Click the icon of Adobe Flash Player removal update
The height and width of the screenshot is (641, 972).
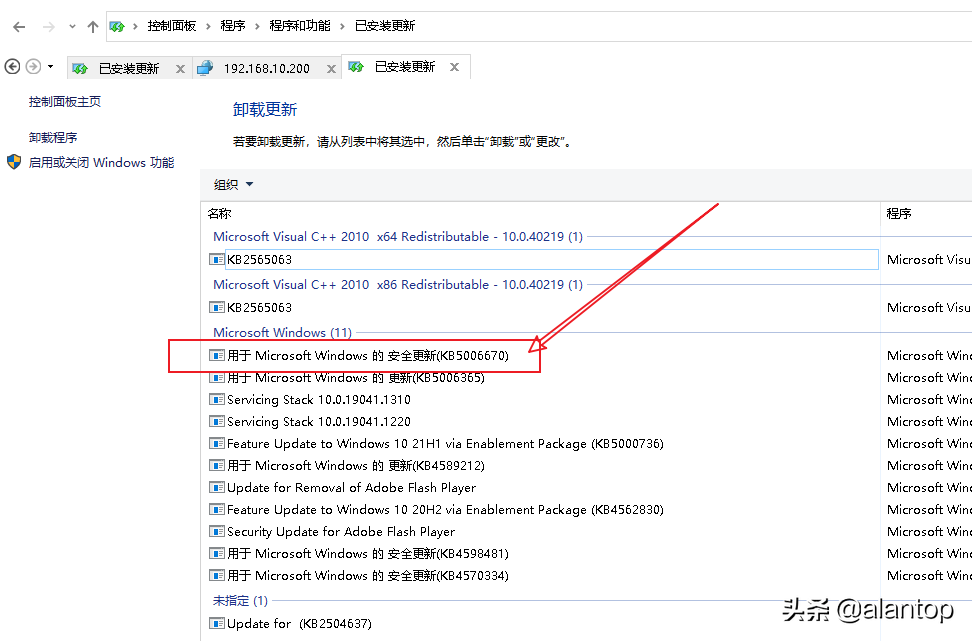pyautogui.click(x=216, y=488)
